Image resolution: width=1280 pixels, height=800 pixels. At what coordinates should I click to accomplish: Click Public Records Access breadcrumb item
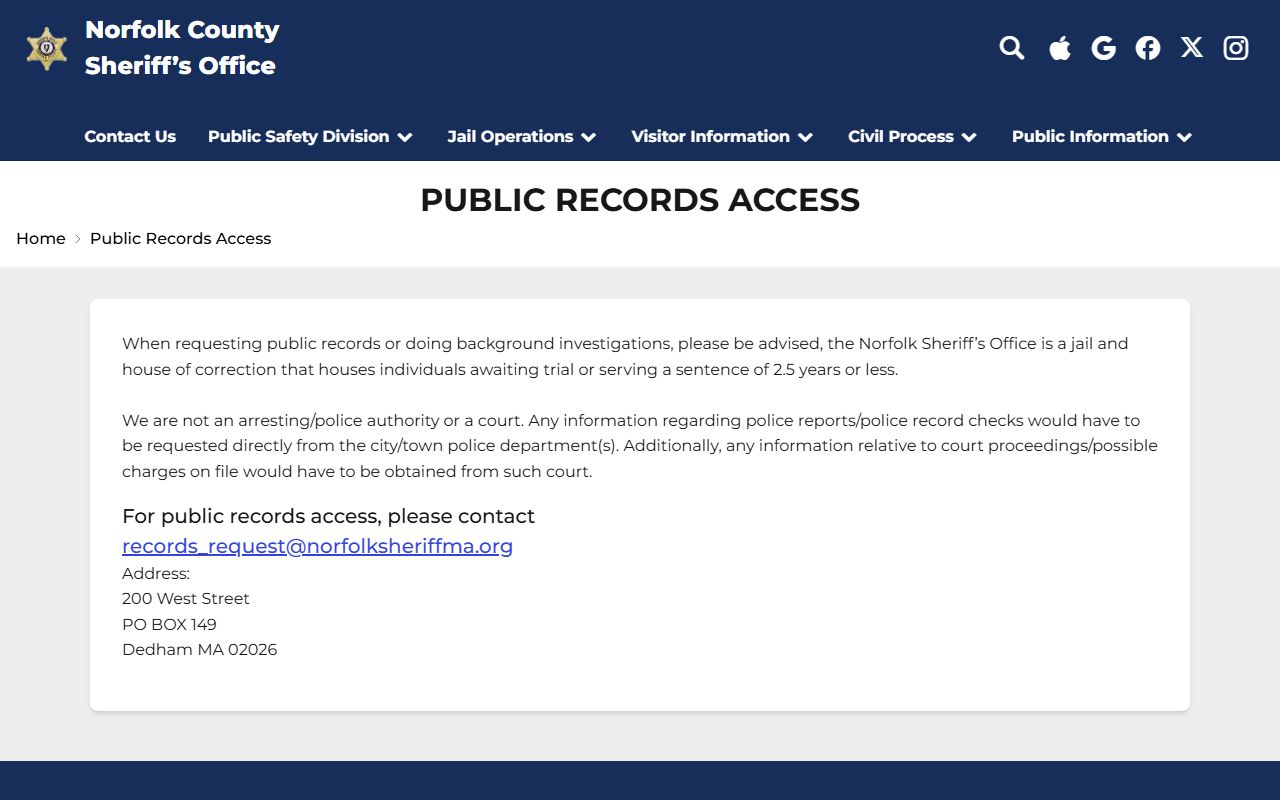(x=180, y=238)
